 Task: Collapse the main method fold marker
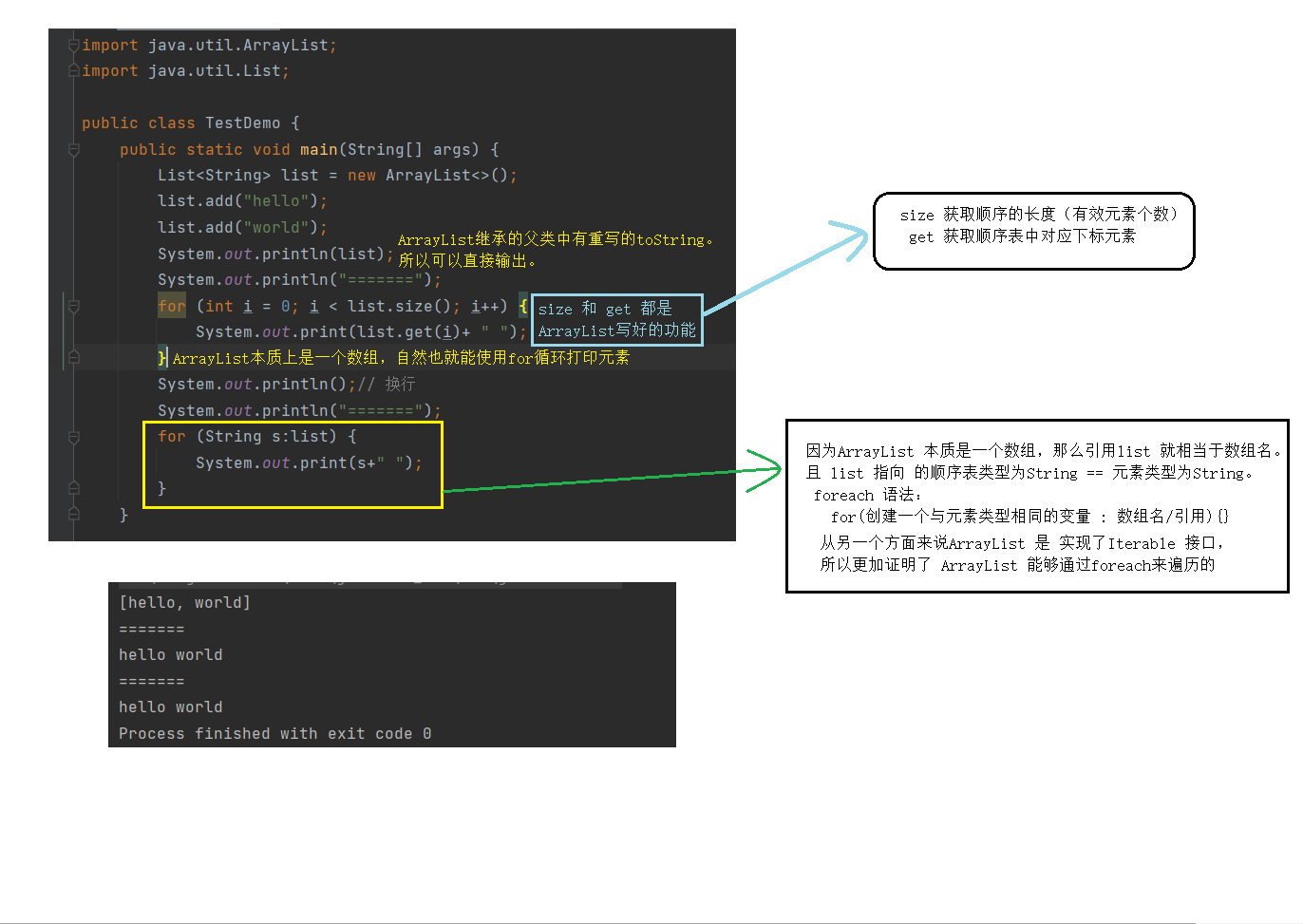[x=74, y=149]
